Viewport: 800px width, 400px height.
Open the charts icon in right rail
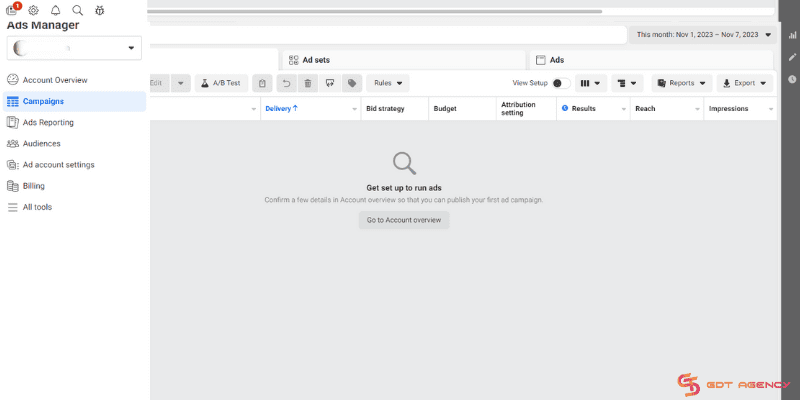[792, 35]
